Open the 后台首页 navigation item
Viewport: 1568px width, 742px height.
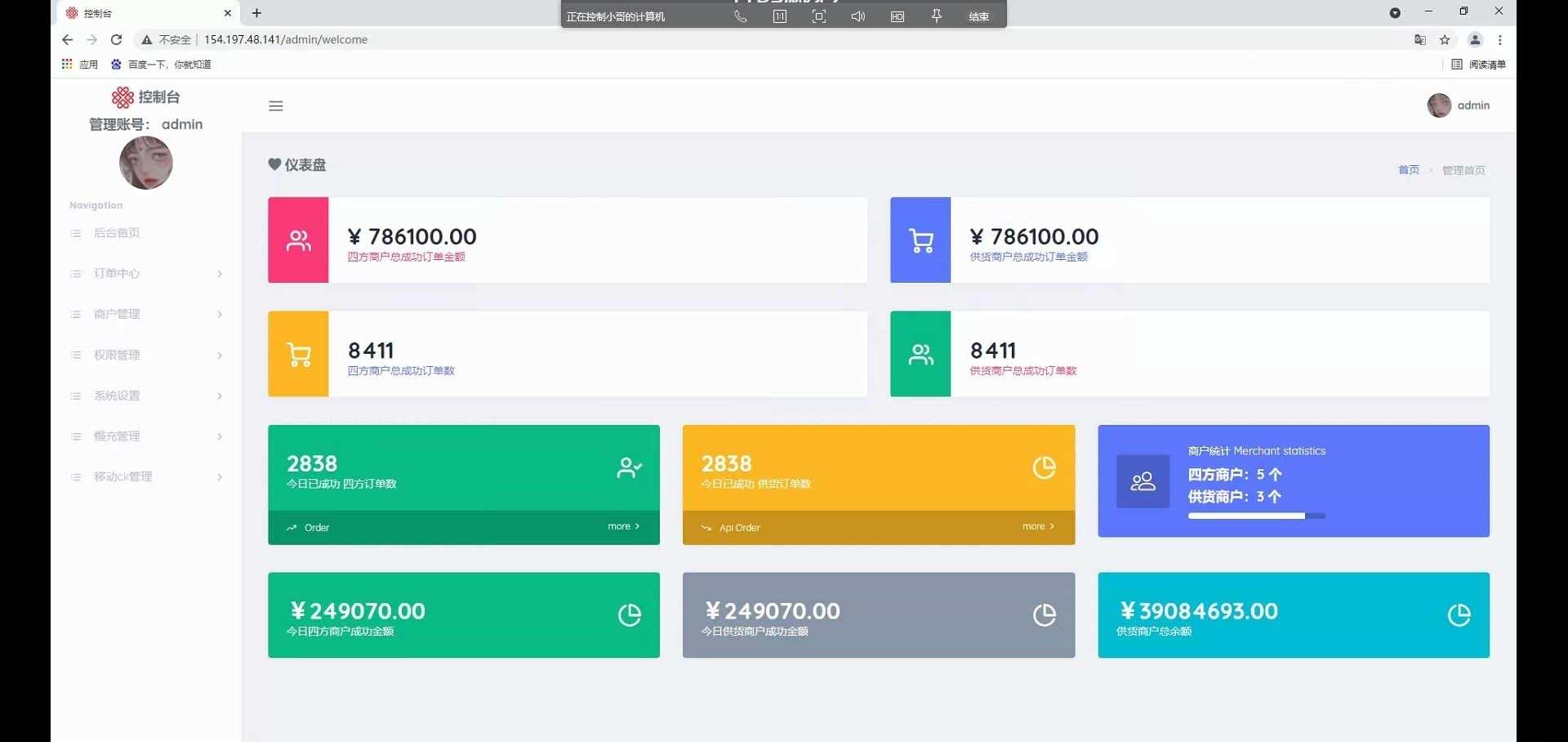(x=117, y=233)
